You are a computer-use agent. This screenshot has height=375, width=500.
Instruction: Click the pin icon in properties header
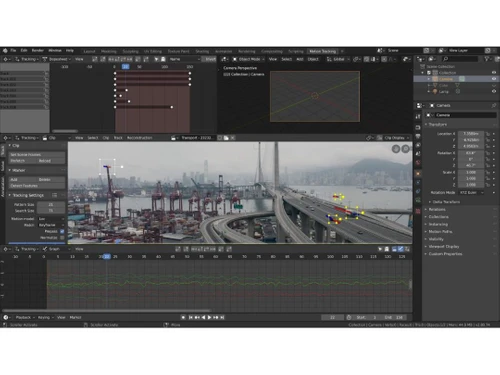coord(494,105)
